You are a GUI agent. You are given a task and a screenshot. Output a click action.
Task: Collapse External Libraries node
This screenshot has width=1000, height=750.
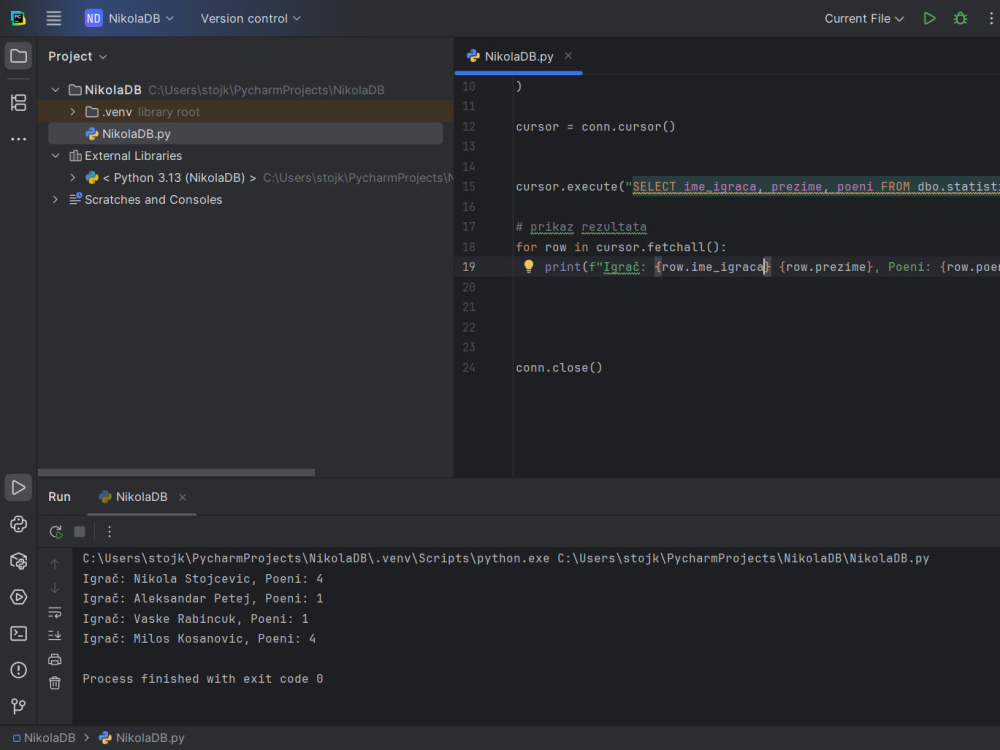click(x=55, y=156)
